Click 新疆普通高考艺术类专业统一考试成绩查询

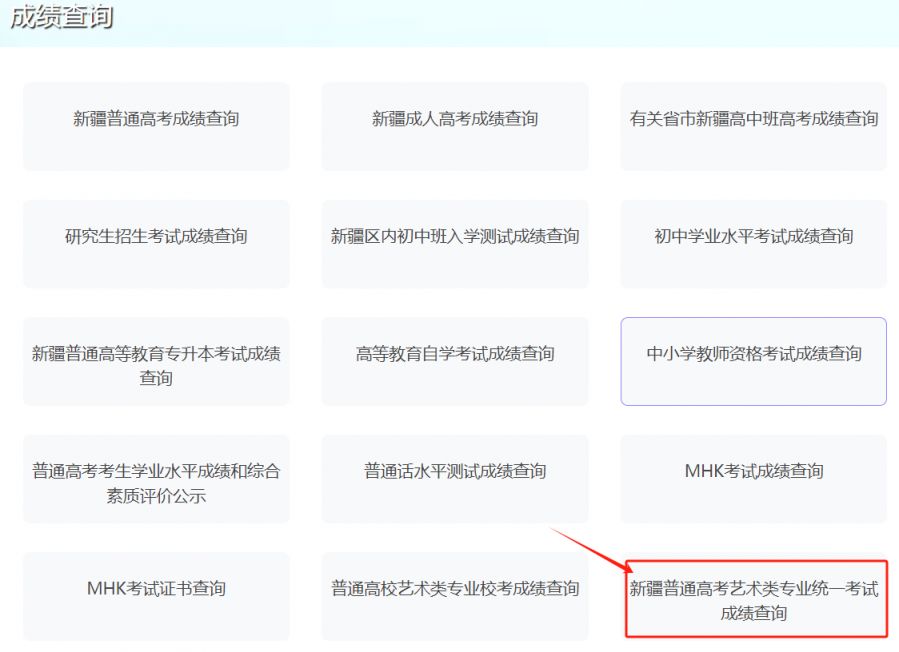point(756,599)
